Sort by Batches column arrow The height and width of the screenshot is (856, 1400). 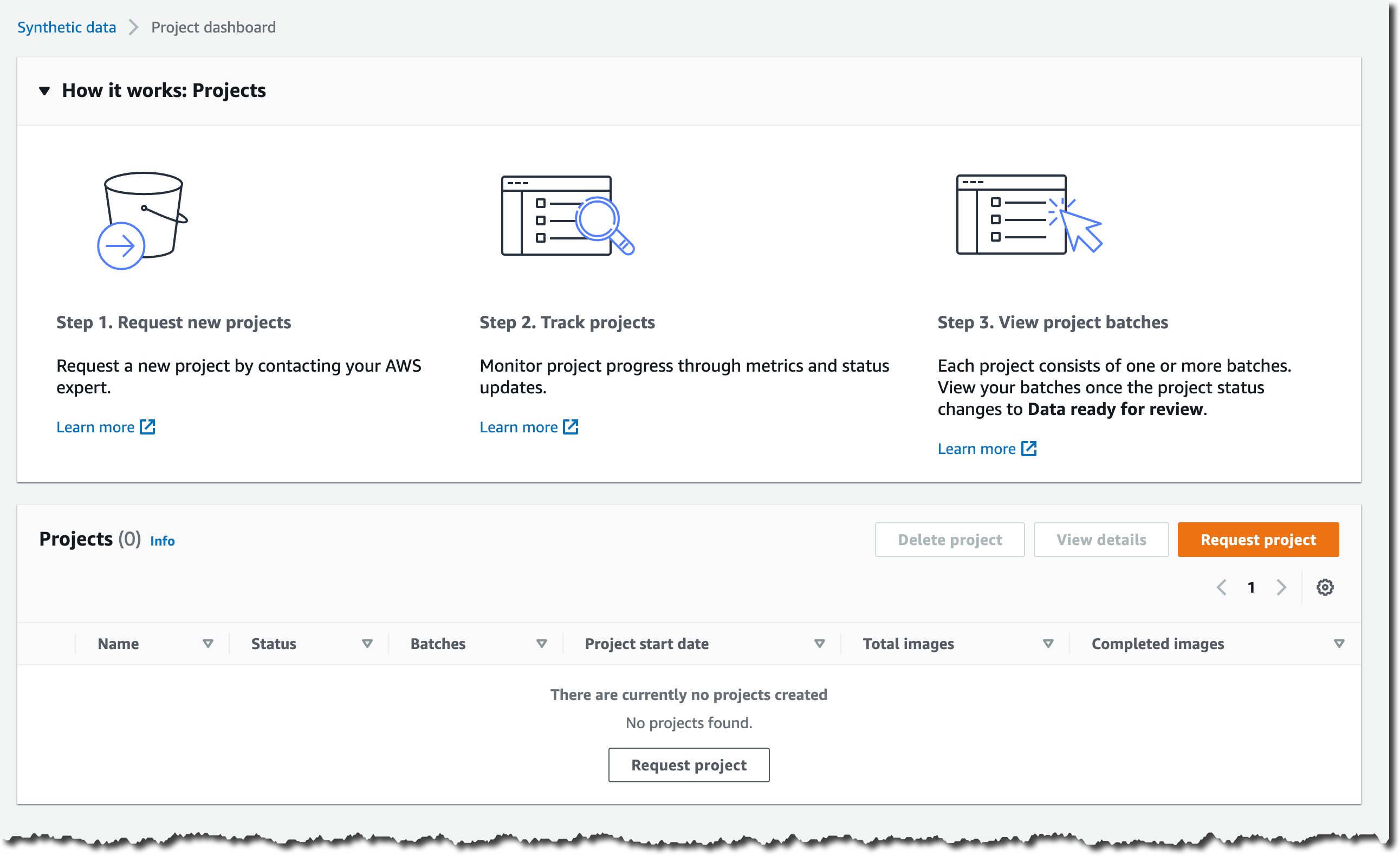(541, 644)
